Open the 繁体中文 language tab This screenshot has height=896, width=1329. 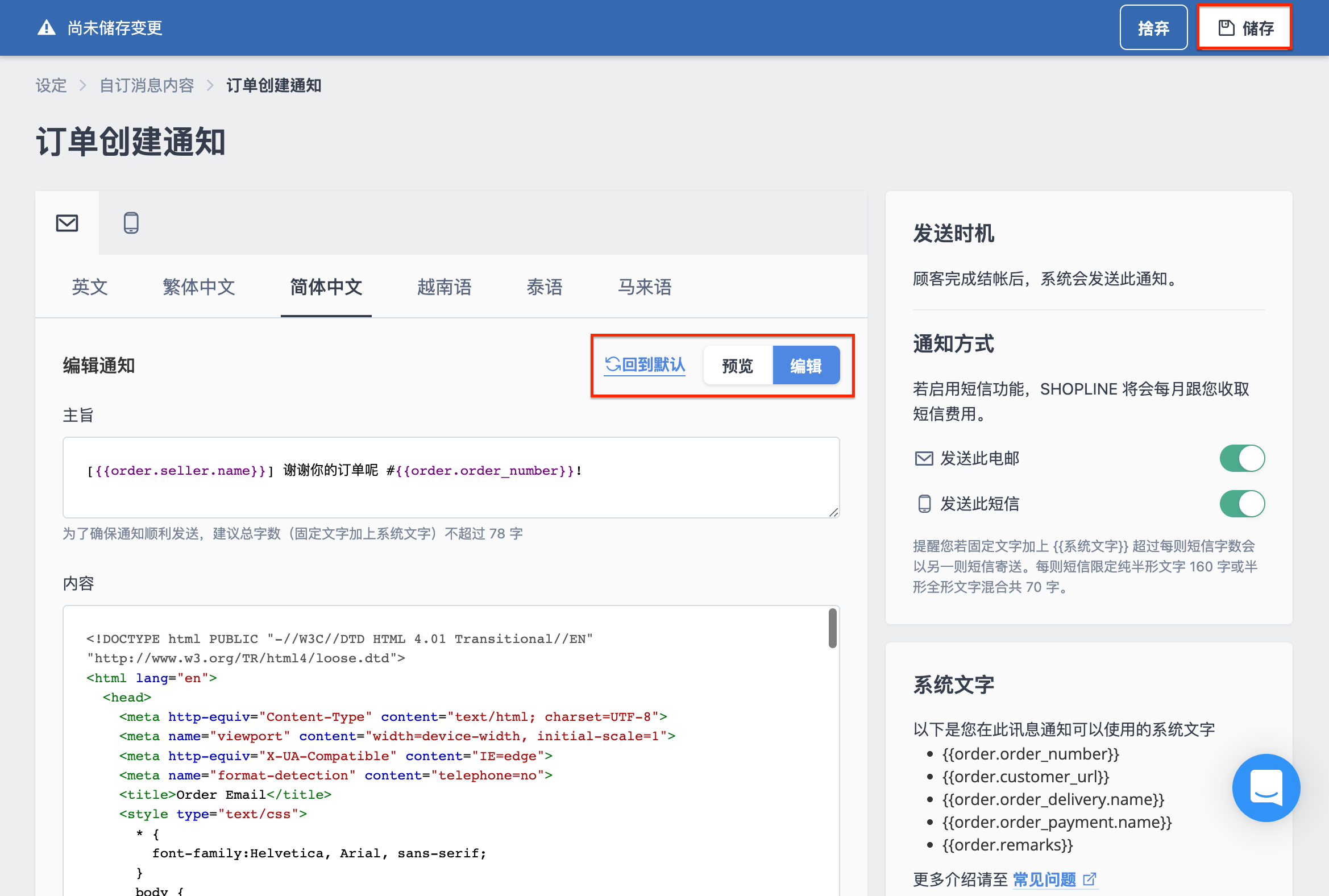(x=198, y=287)
